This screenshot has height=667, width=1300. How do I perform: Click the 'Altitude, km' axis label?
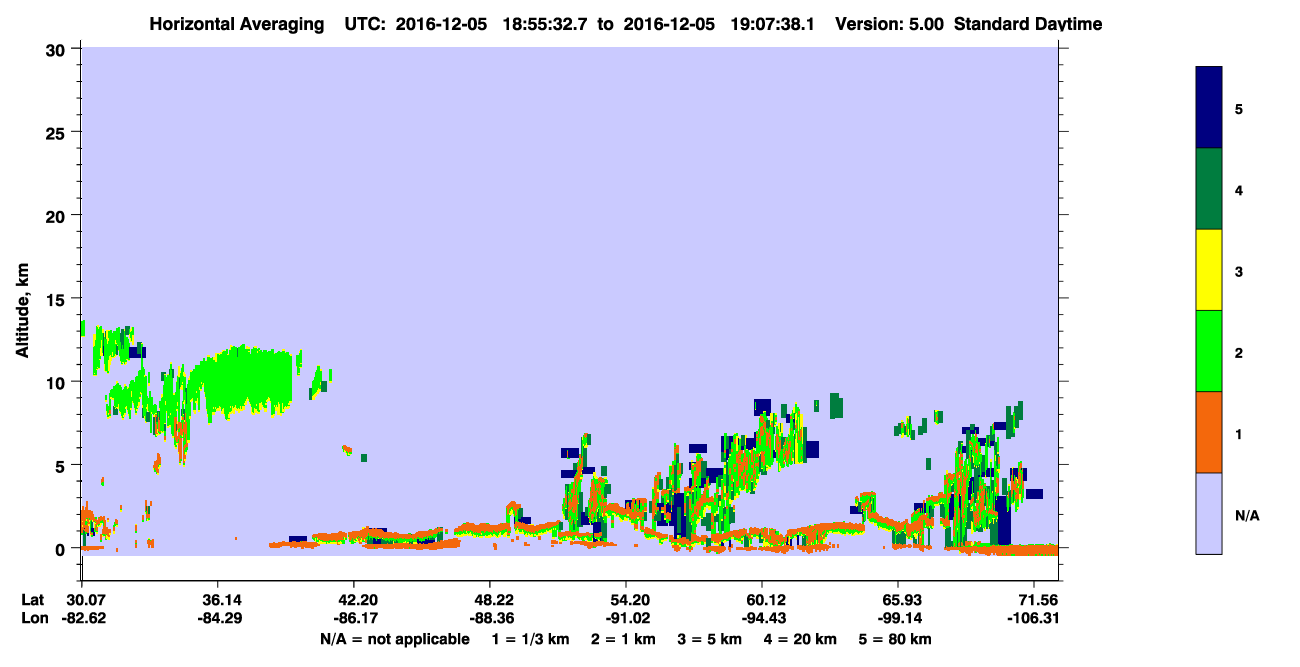point(22,310)
